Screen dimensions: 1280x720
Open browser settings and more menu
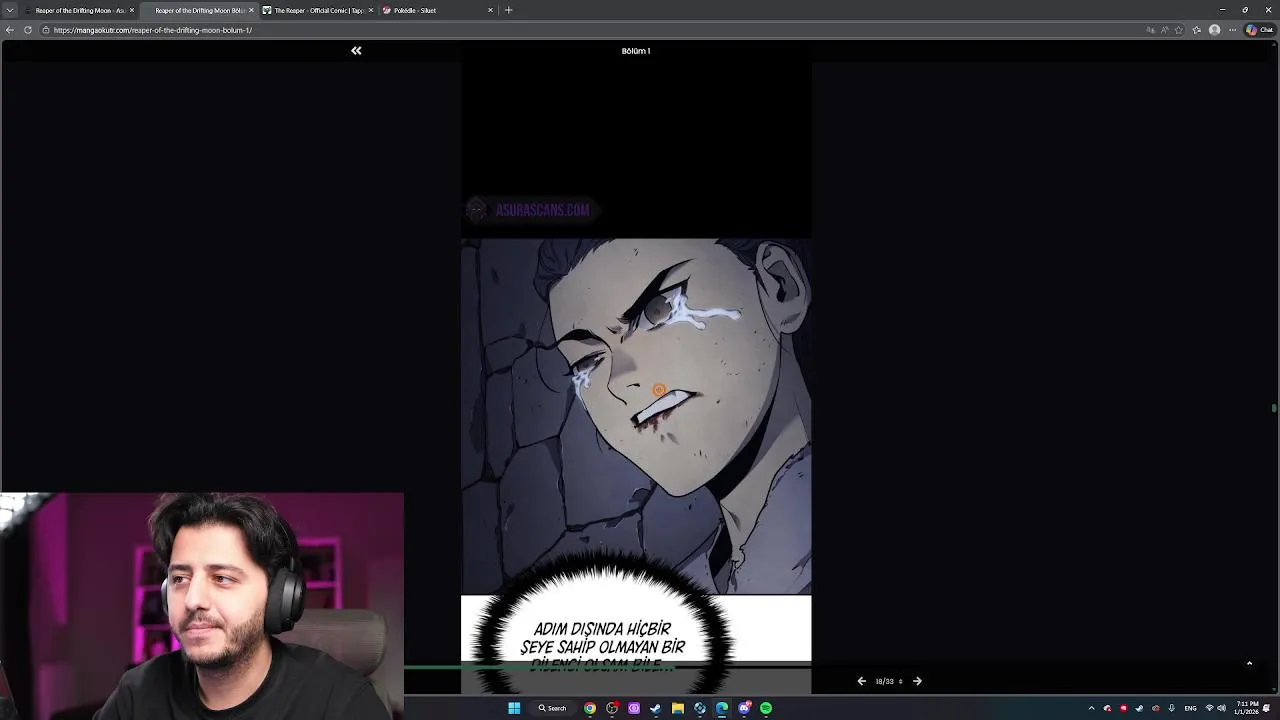[x=1232, y=30]
